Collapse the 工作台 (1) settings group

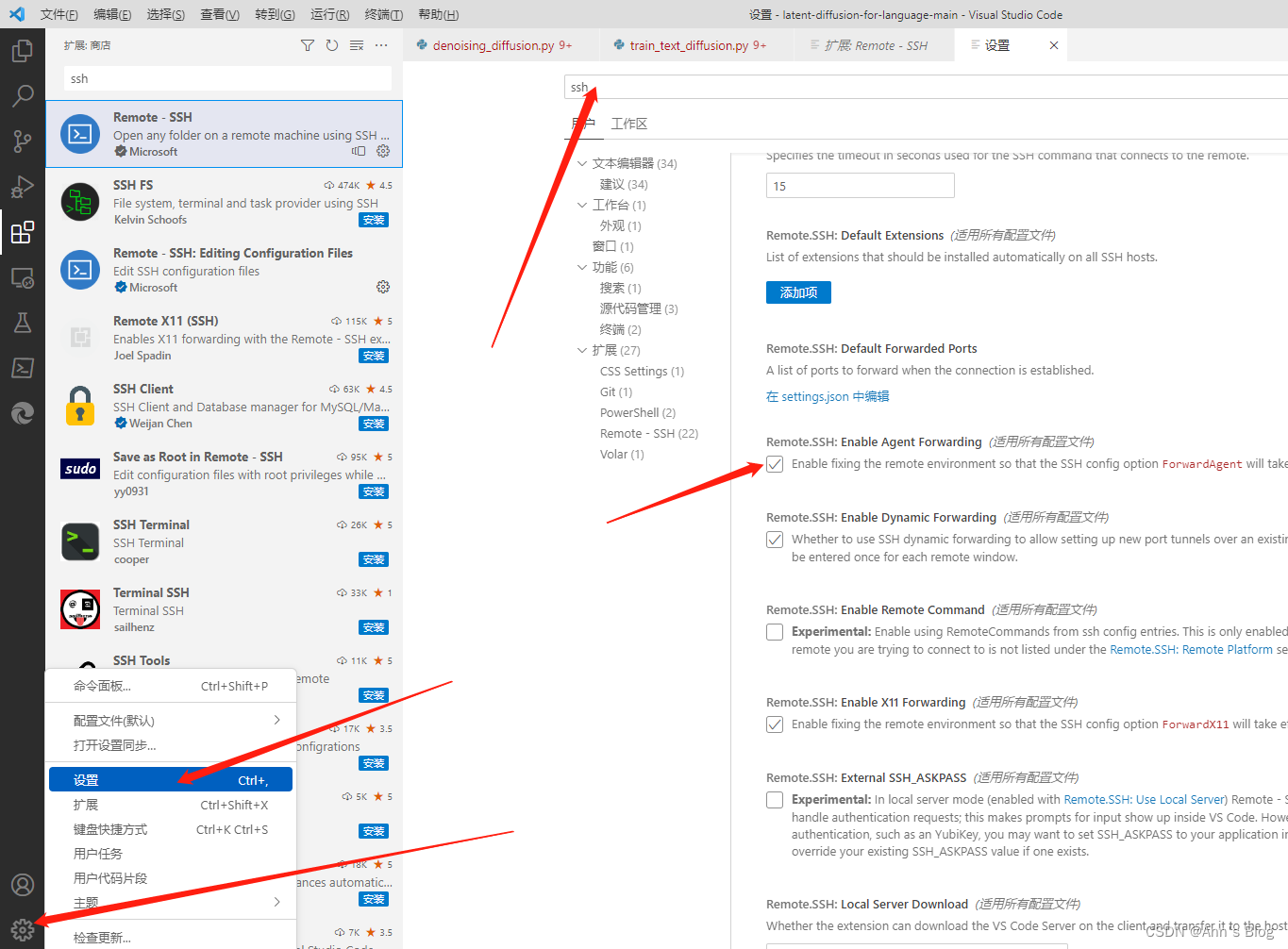pos(582,205)
